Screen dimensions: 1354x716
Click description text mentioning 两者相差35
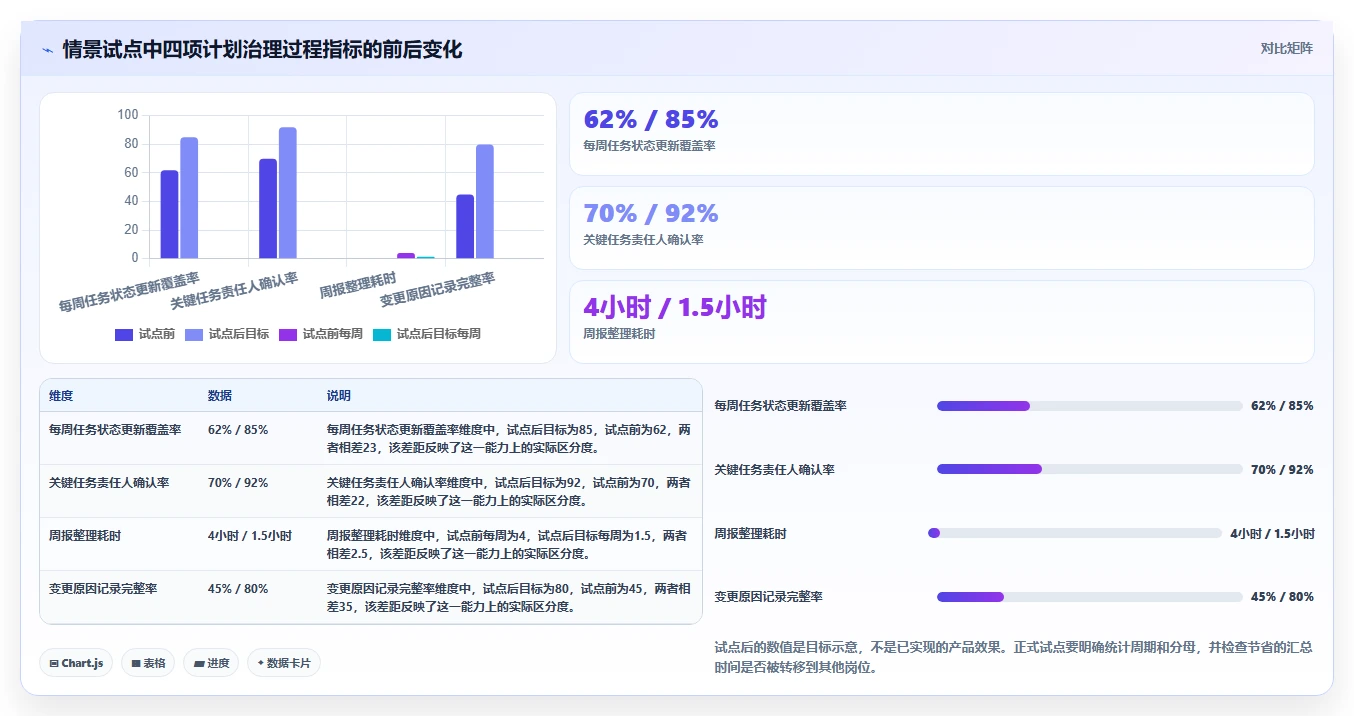coord(508,598)
